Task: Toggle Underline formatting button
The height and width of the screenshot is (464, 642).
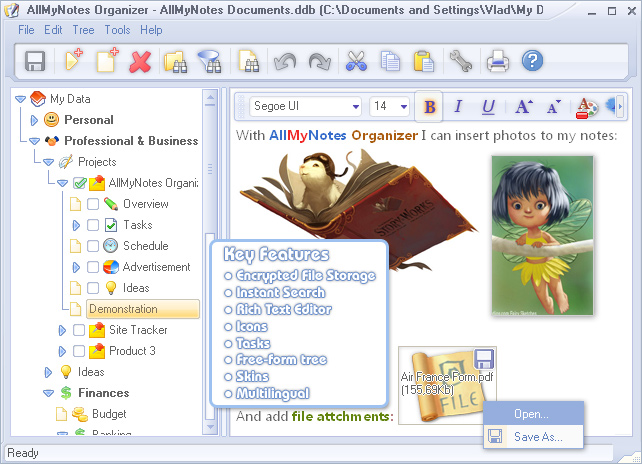Action: (x=488, y=107)
